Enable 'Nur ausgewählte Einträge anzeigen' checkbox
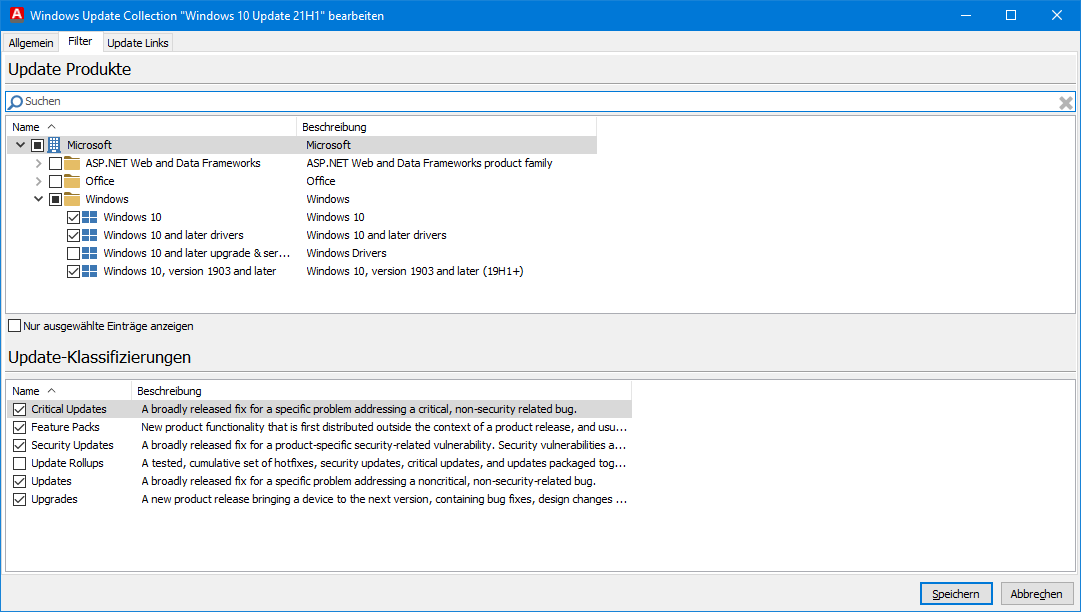1081x612 pixels. [x=14, y=326]
